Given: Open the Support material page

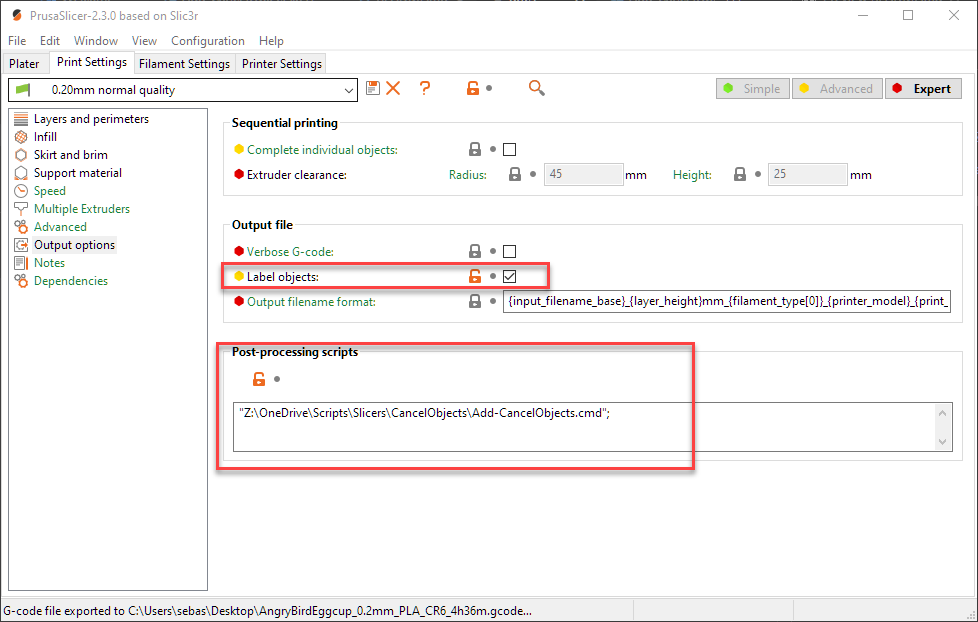Looking at the screenshot, I should pos(78,173).
